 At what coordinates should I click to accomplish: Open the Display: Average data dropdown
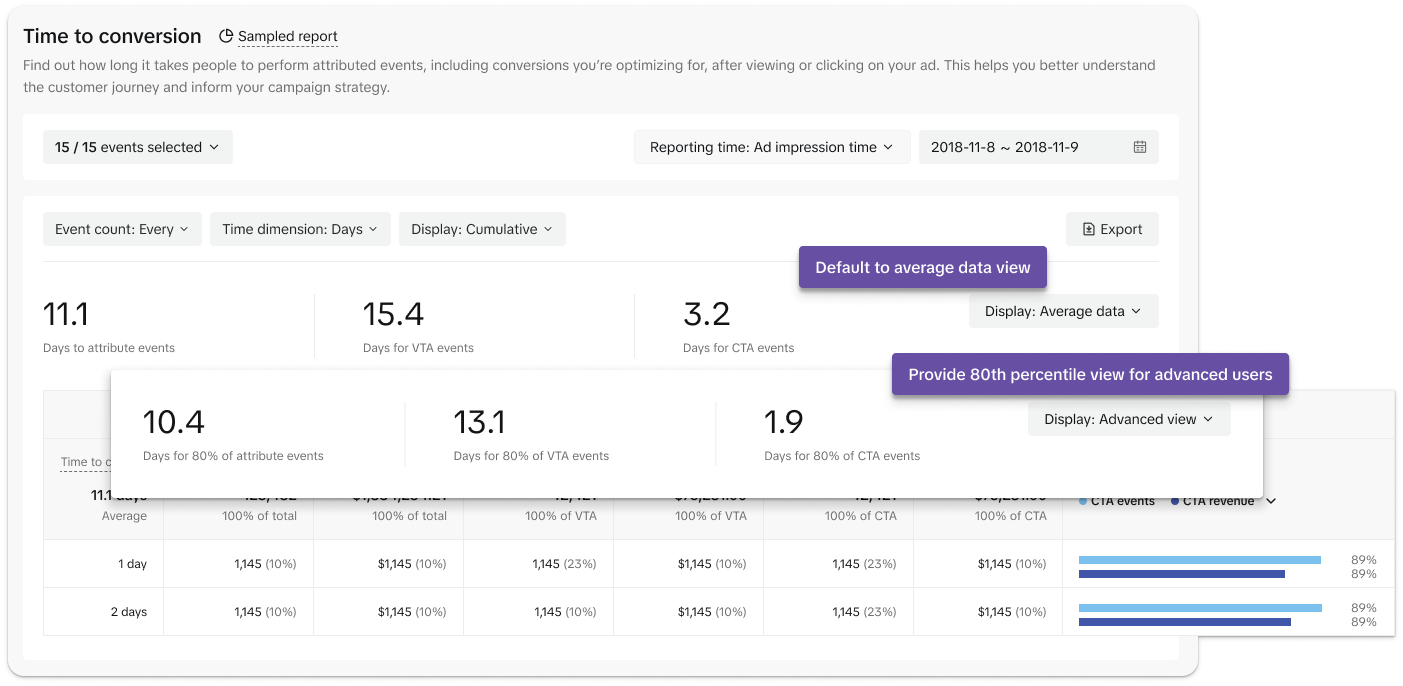[1063, 311]
